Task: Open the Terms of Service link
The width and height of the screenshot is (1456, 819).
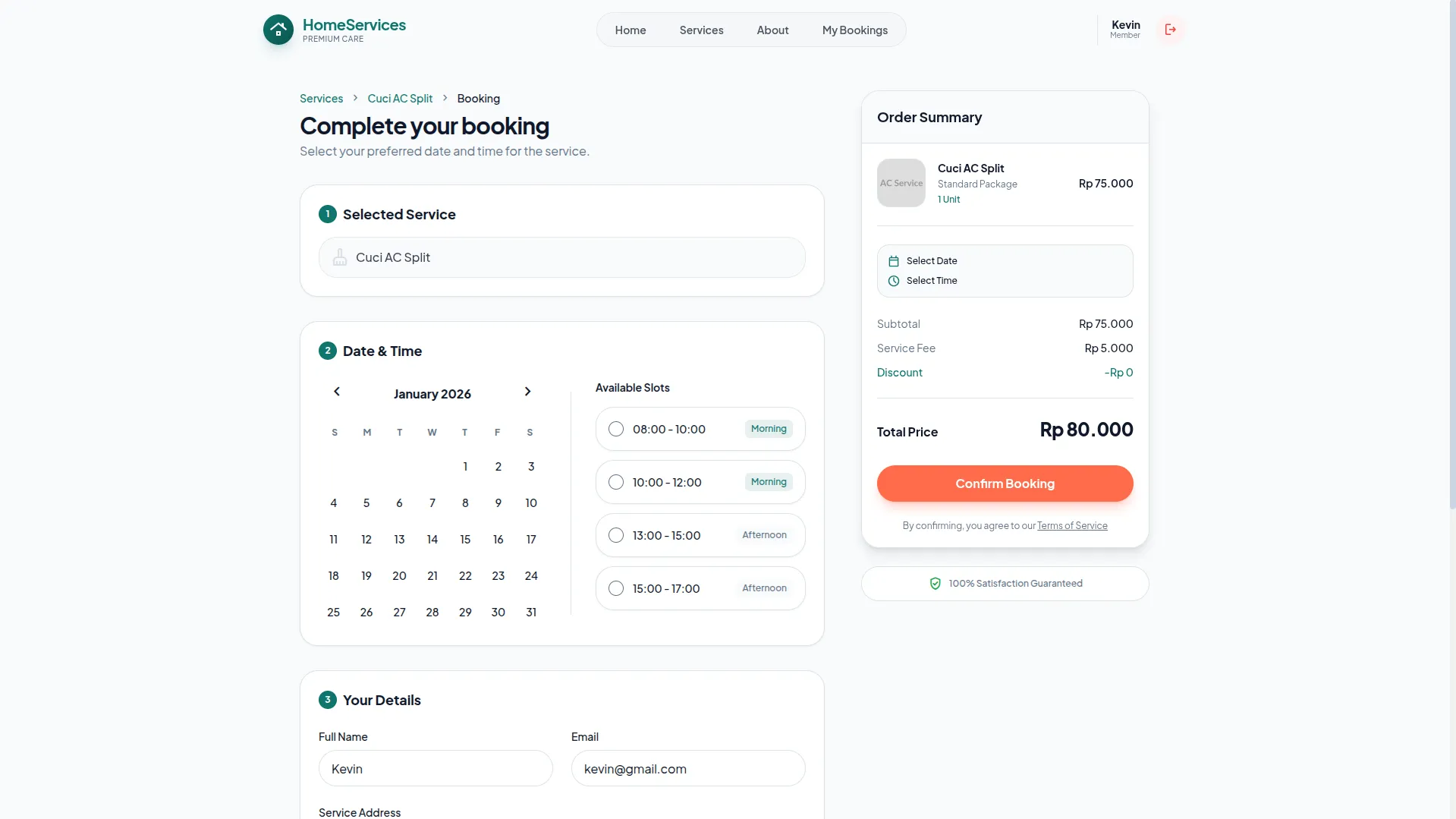Action: point(1071,525)
